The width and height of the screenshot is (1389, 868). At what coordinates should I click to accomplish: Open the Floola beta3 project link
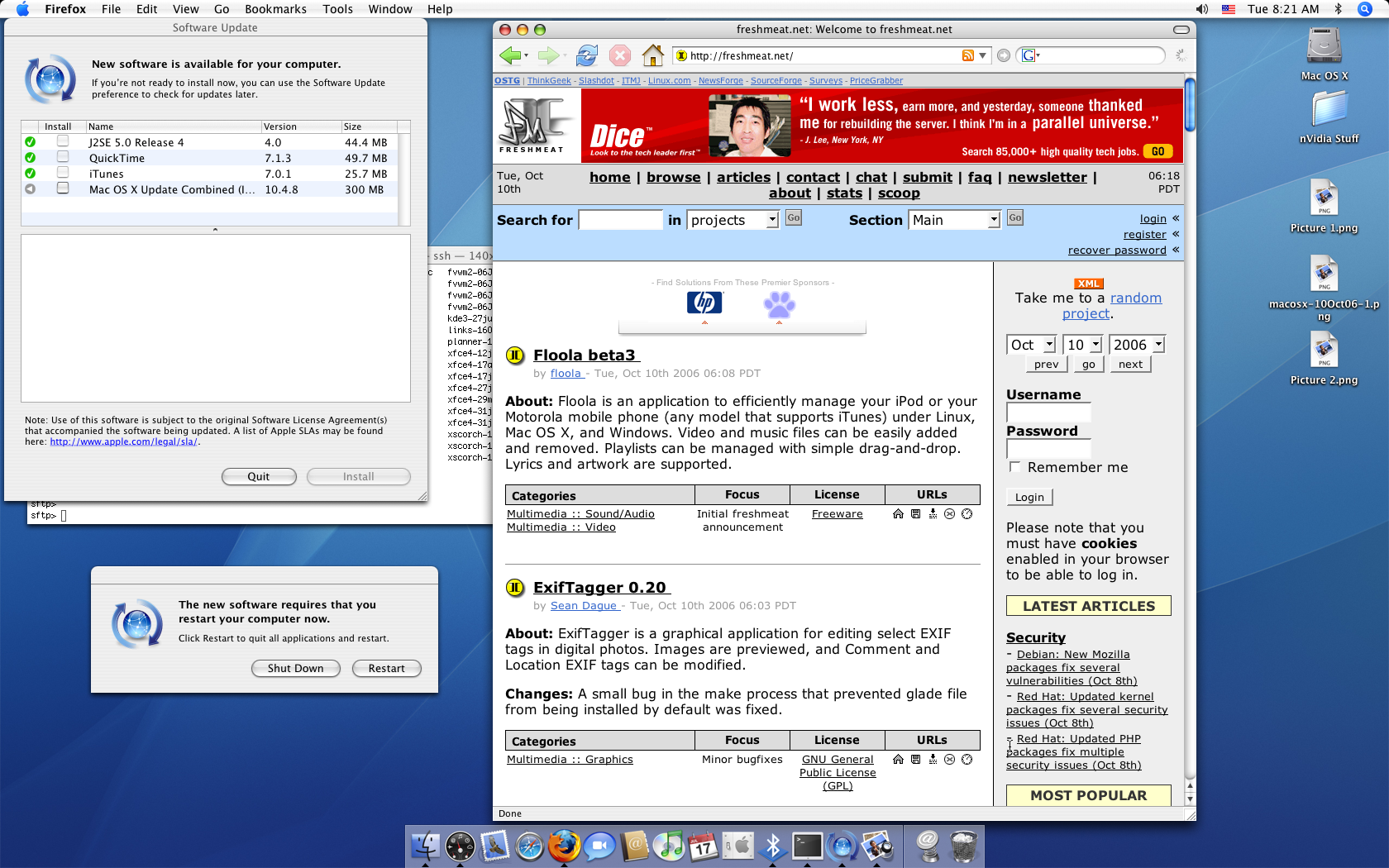click(585, 355)
